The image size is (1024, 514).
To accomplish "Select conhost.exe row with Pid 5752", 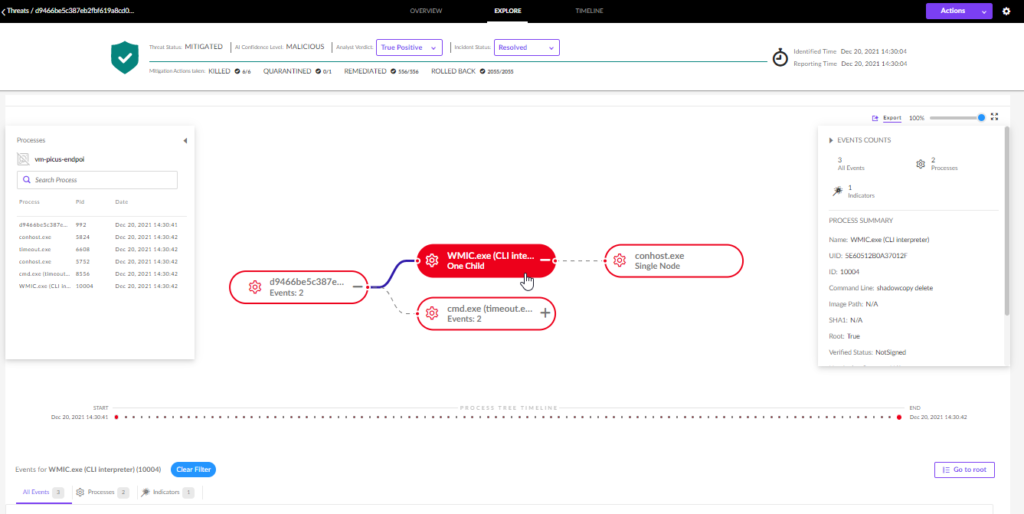I will coord(101,261).
